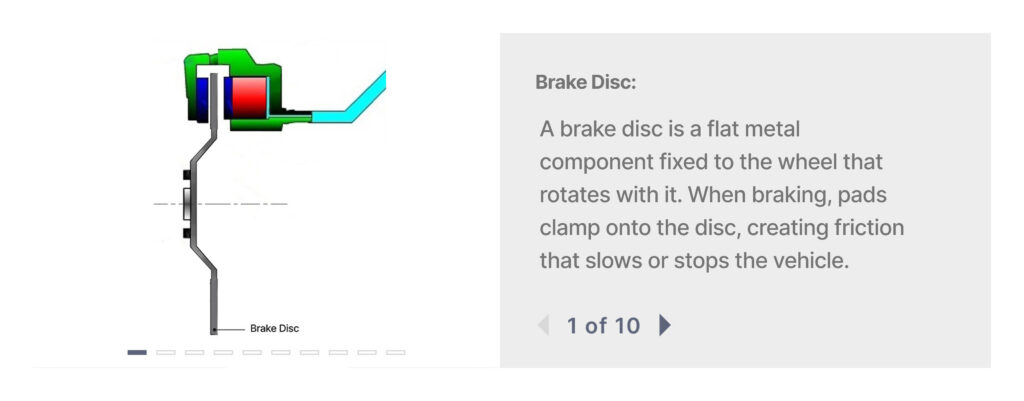
Task: Go to the third slide indicator
Action: click(x=195, y=352)
